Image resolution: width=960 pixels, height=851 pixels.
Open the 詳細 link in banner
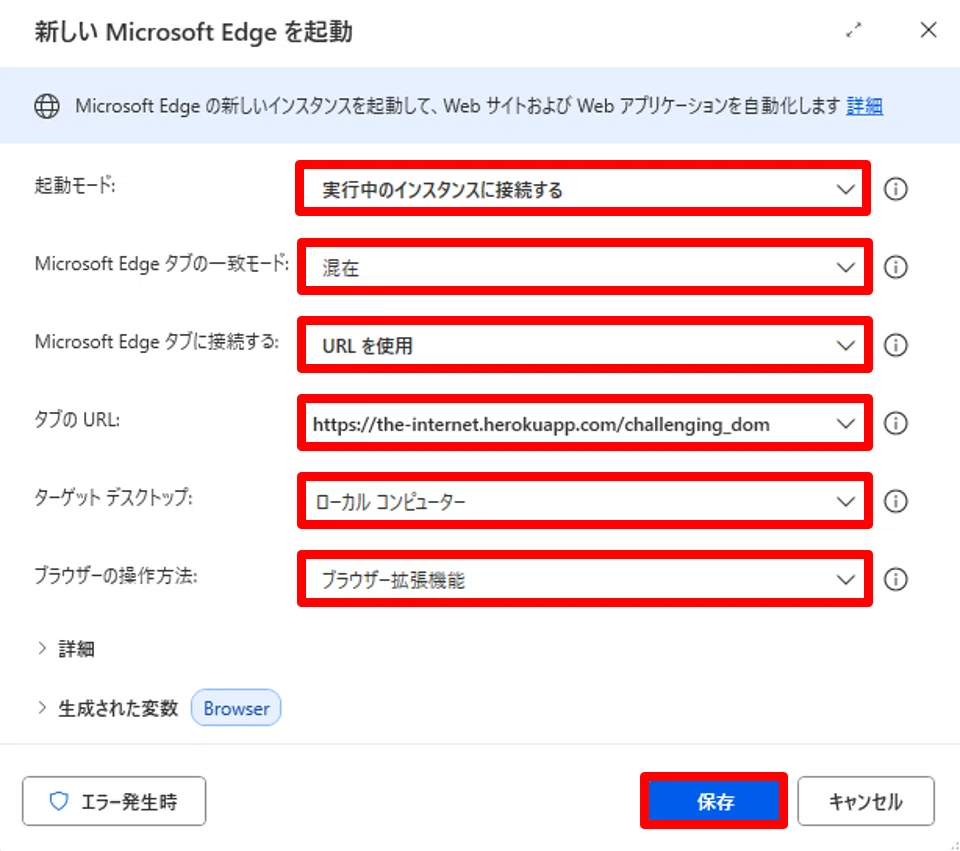pyautogui.click(x=864, y=106)
